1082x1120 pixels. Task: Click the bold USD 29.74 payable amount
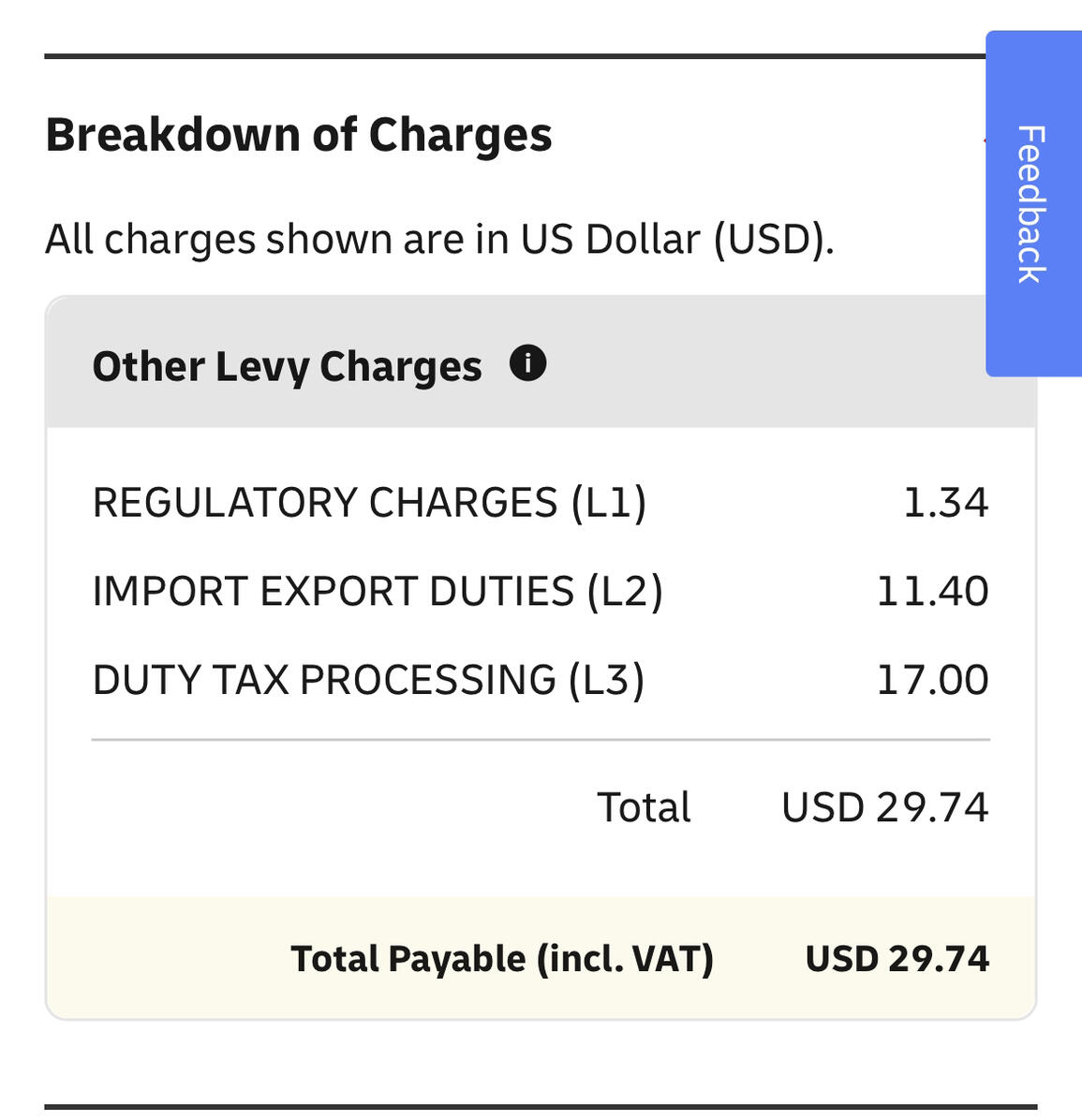(897, 959)
